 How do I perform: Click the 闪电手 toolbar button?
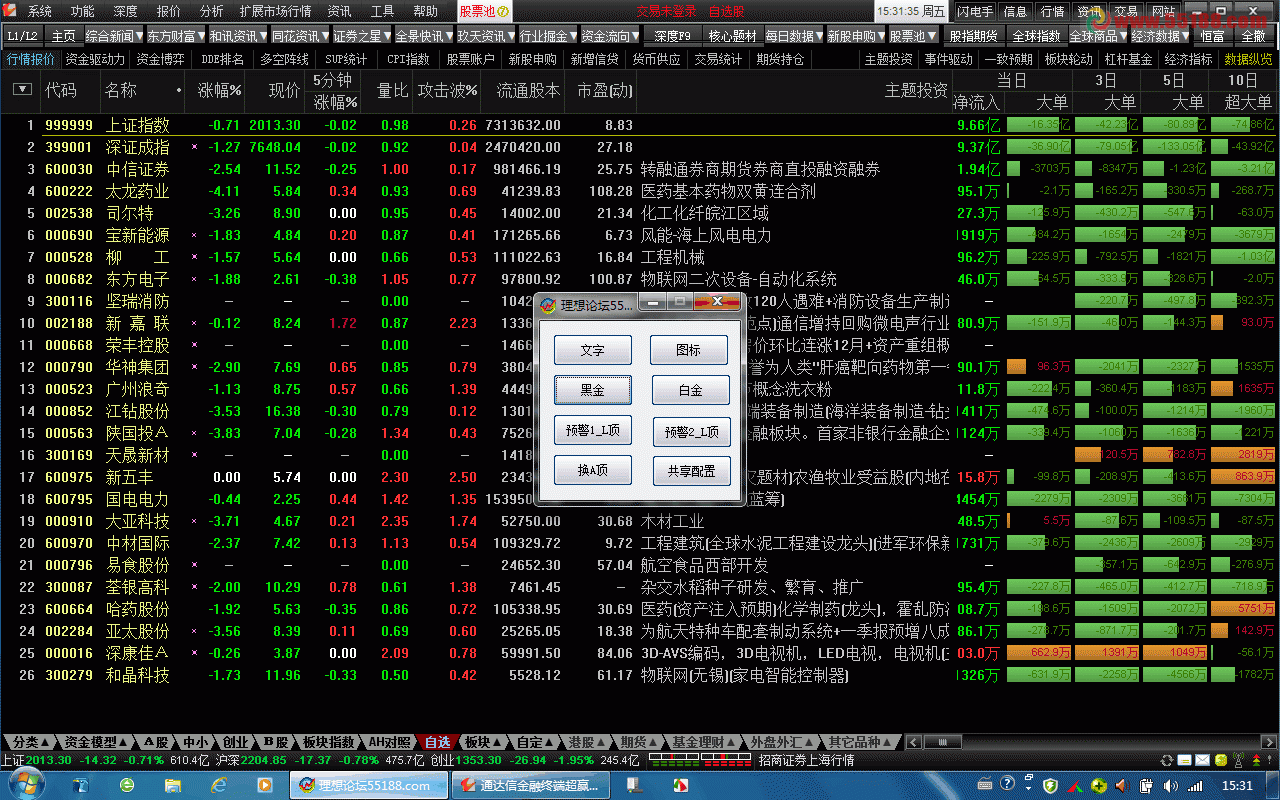[974, 11]
